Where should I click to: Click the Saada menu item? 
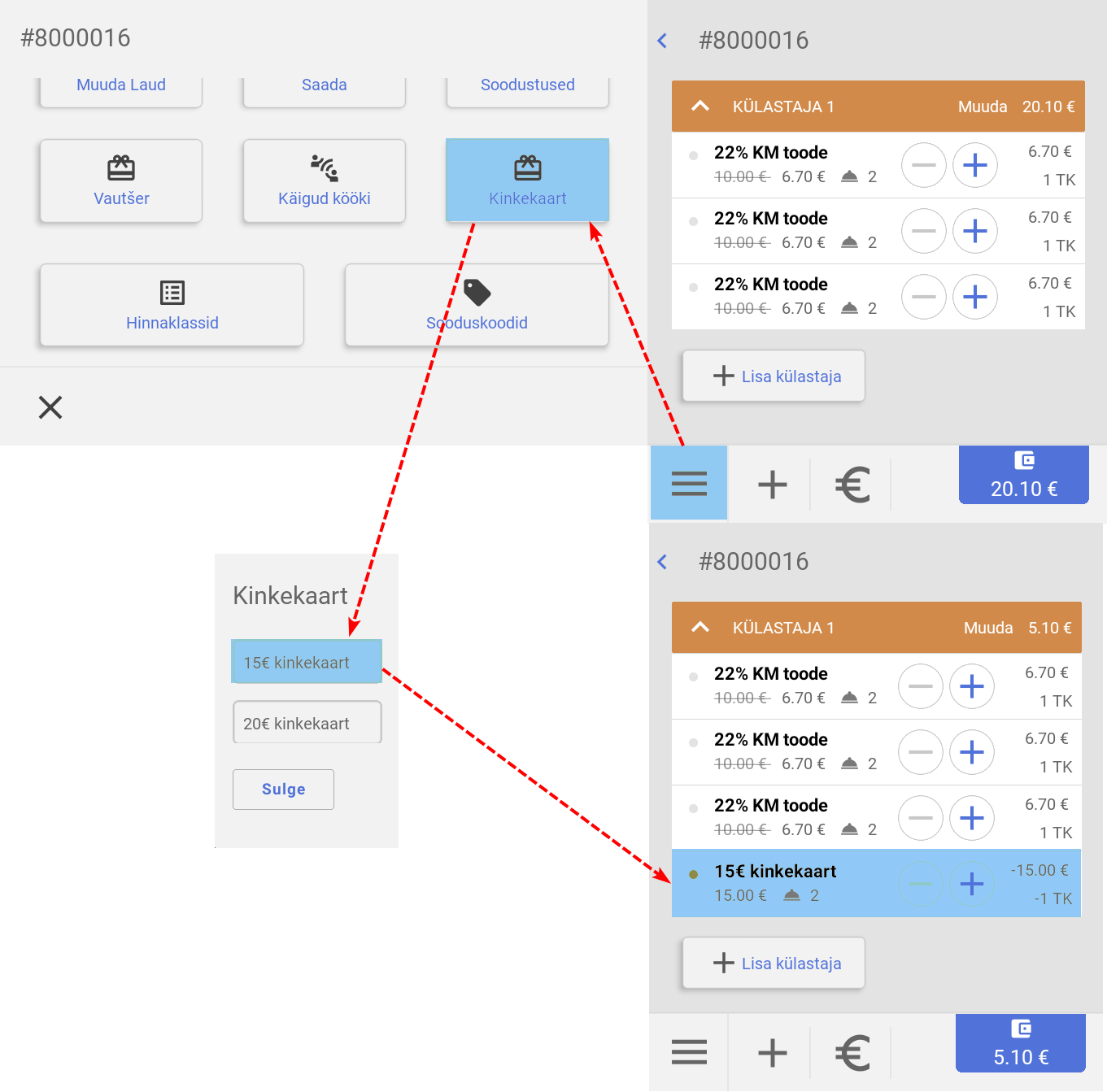(x=324, y=86)
